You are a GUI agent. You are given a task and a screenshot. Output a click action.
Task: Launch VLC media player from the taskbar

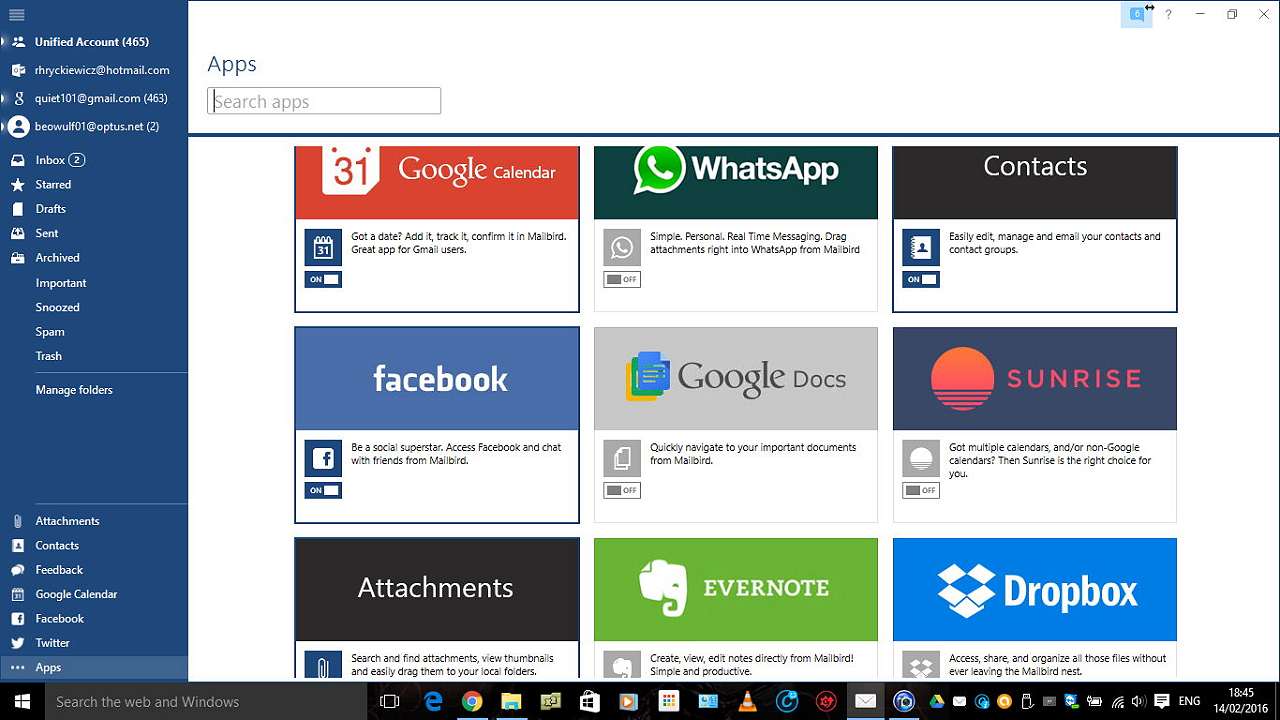747,701
